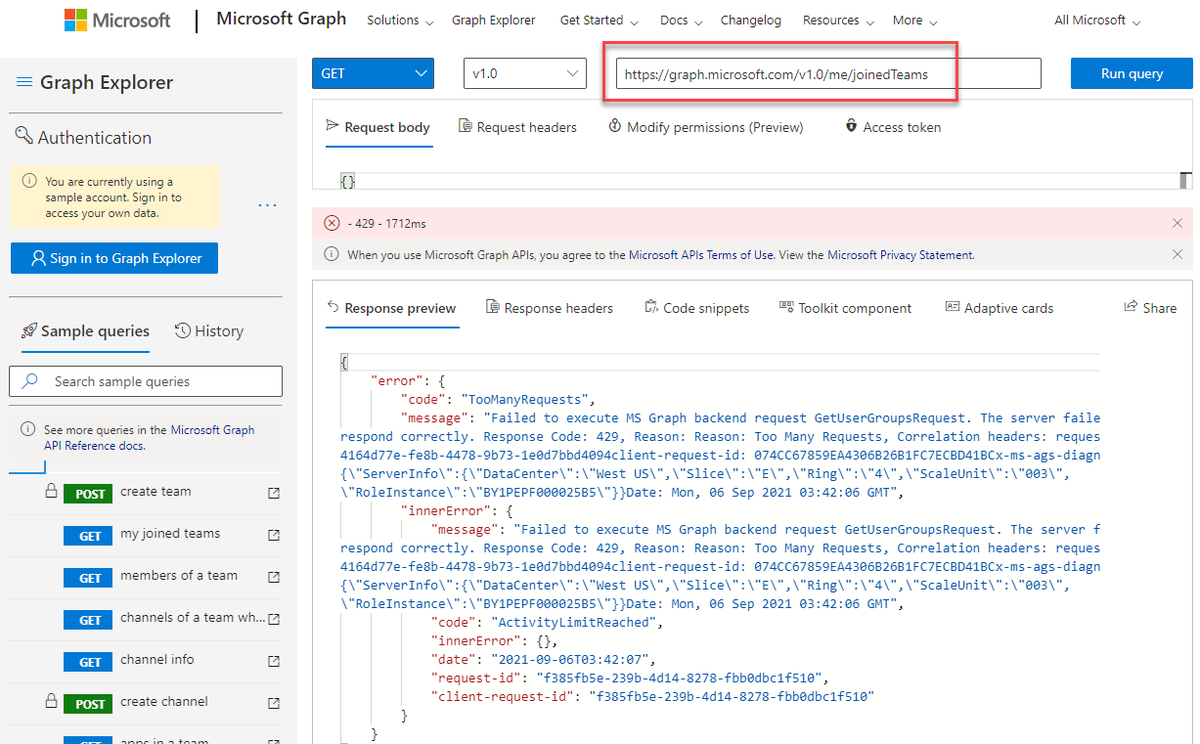Switch to the Request headers tab

coord(517,127)
